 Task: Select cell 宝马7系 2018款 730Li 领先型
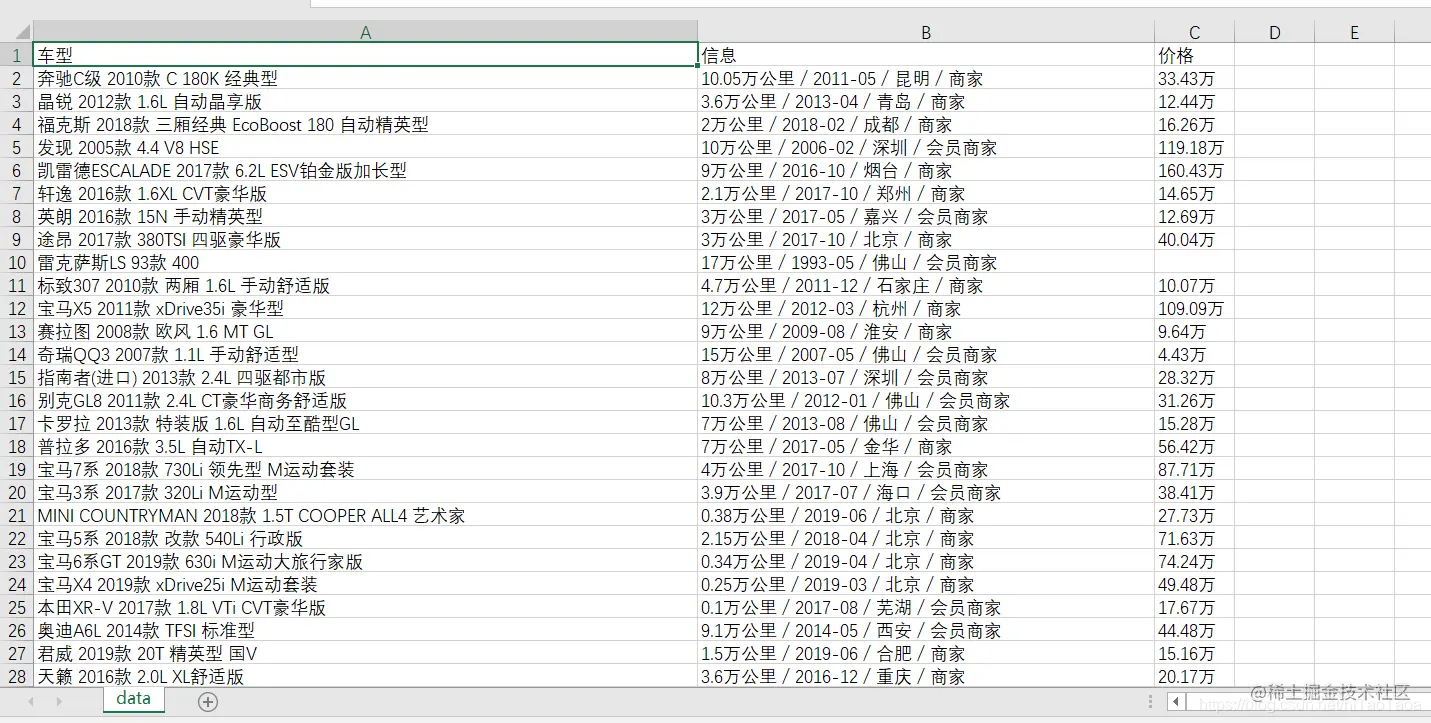coord(366,469)
